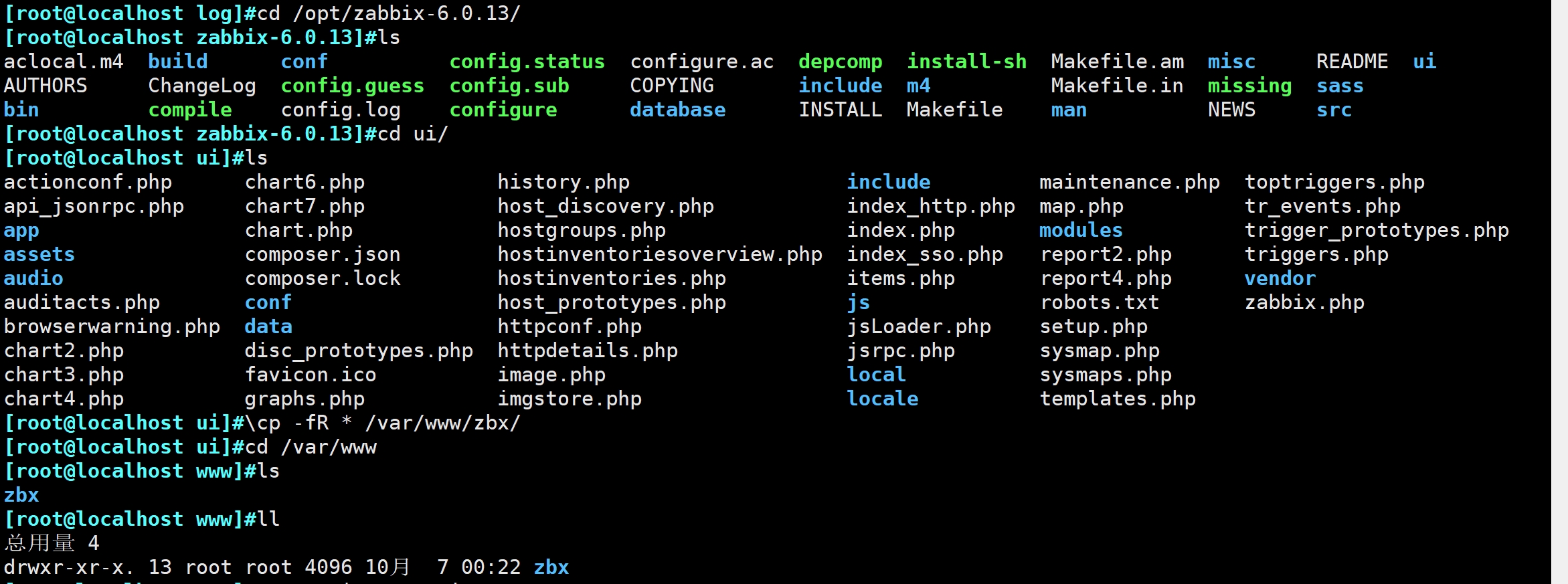Click the vendor directory name
The height and width of the screenshot is (584, 1568).
point(1280,278)
